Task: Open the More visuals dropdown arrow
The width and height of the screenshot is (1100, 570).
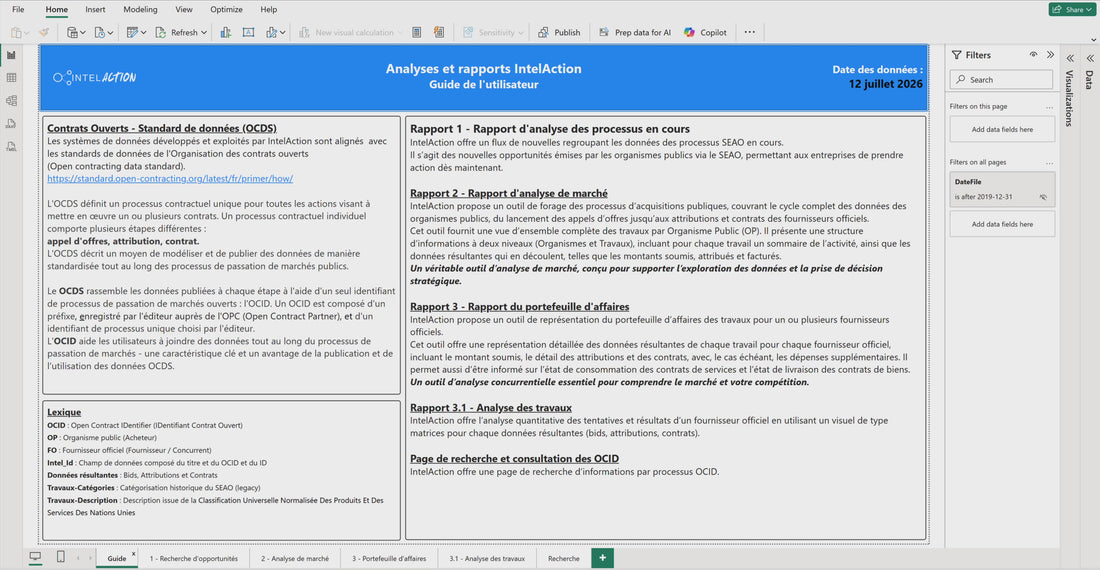Action: pos(283,33)
